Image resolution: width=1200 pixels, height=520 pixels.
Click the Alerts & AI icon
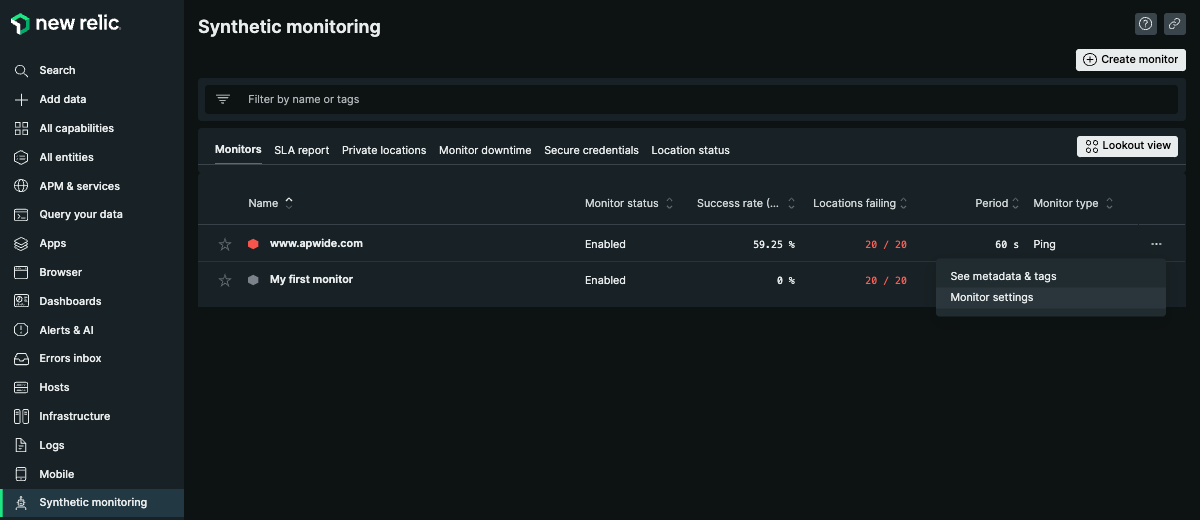point(21,330)
